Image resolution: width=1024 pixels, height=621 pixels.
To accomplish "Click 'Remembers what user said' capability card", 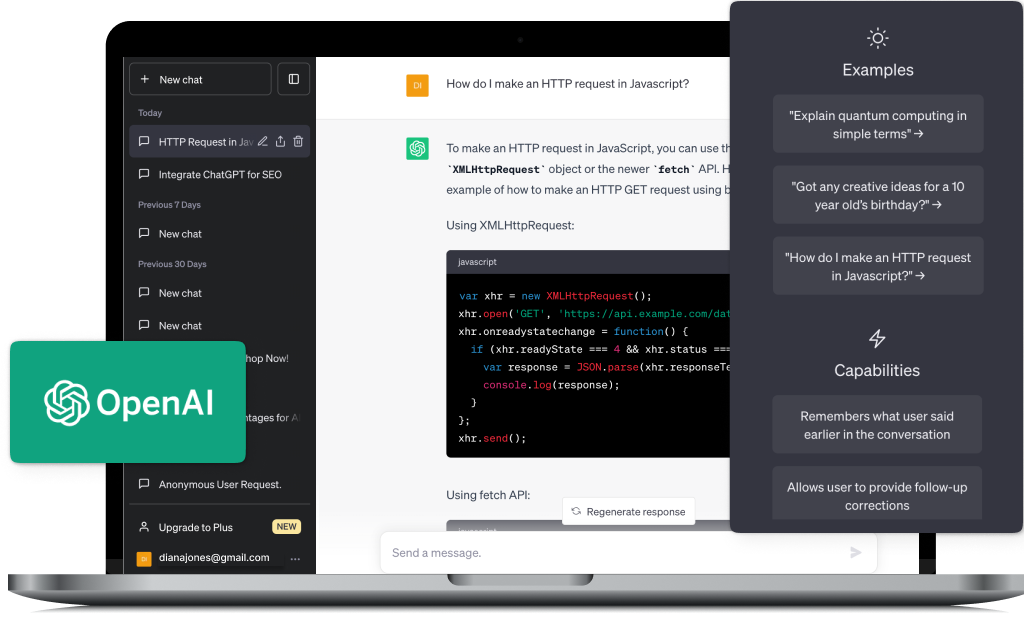I will tap(877, 424).
